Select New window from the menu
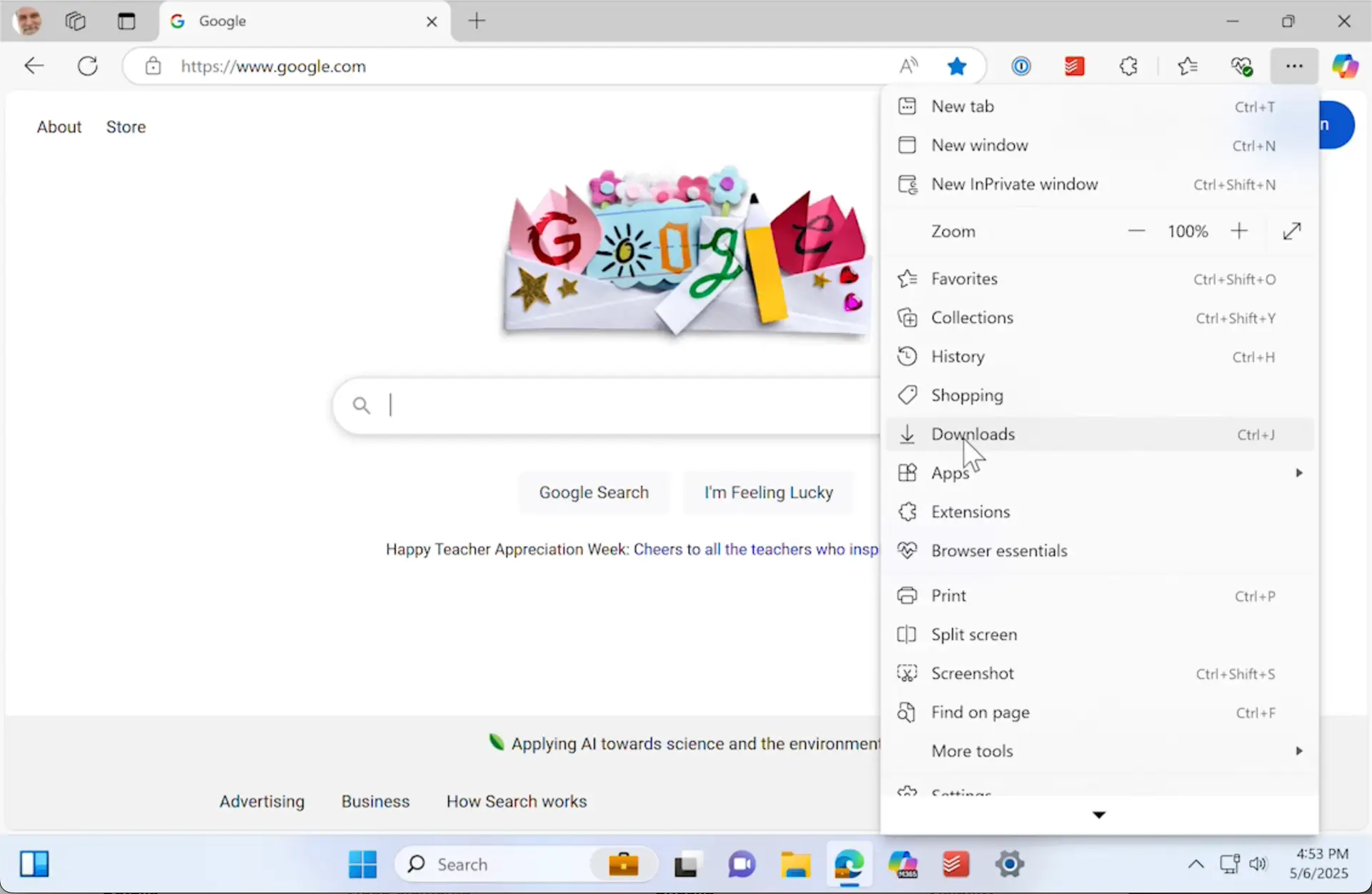 tap(1099, 145)
